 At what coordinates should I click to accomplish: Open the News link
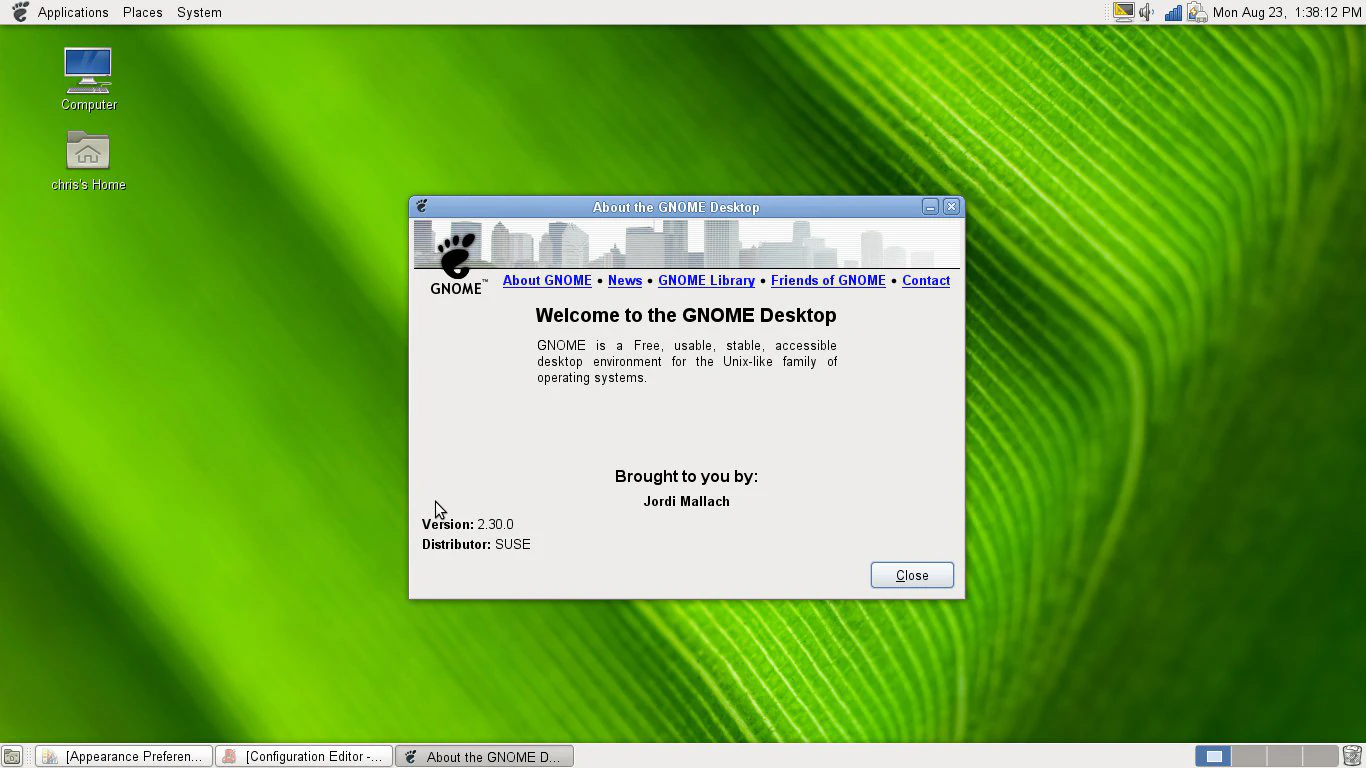pos(625,281)
